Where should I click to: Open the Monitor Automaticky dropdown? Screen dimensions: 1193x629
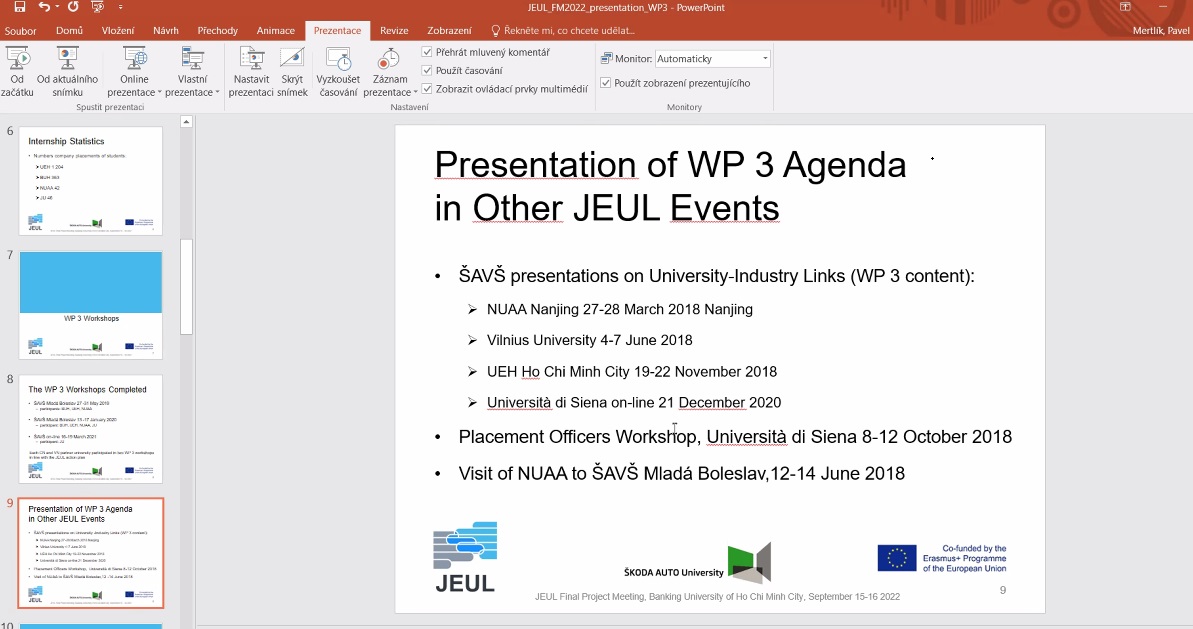[x=763, y=57]
